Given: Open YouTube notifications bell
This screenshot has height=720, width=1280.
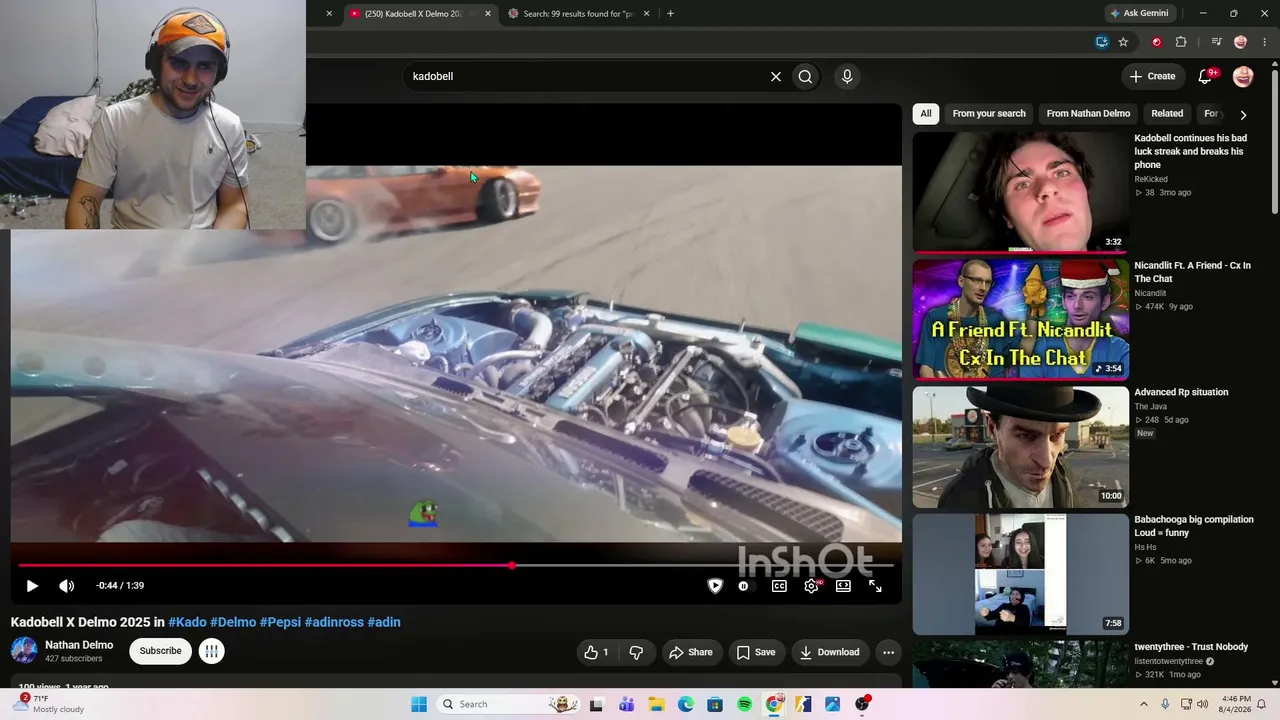Looking at the screenshot, I should 1206,76.
